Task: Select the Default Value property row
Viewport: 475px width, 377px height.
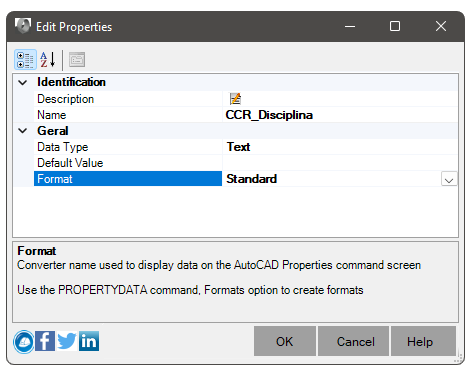Action: pos(246,163)
